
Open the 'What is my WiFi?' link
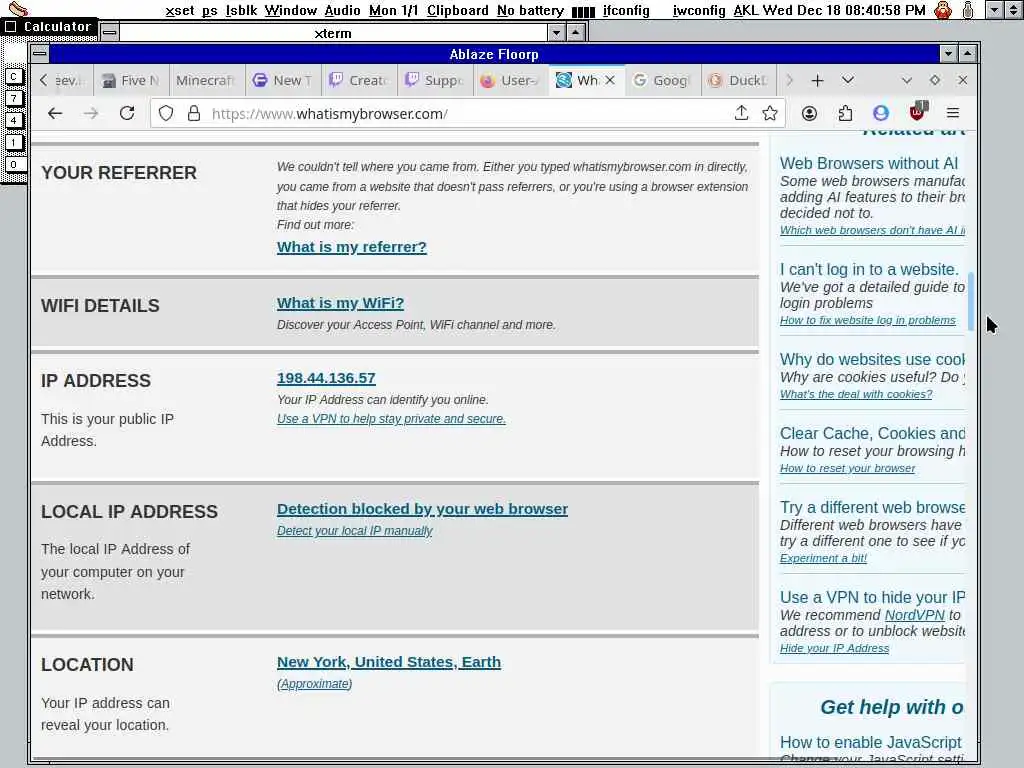click(x=340, y=303)
